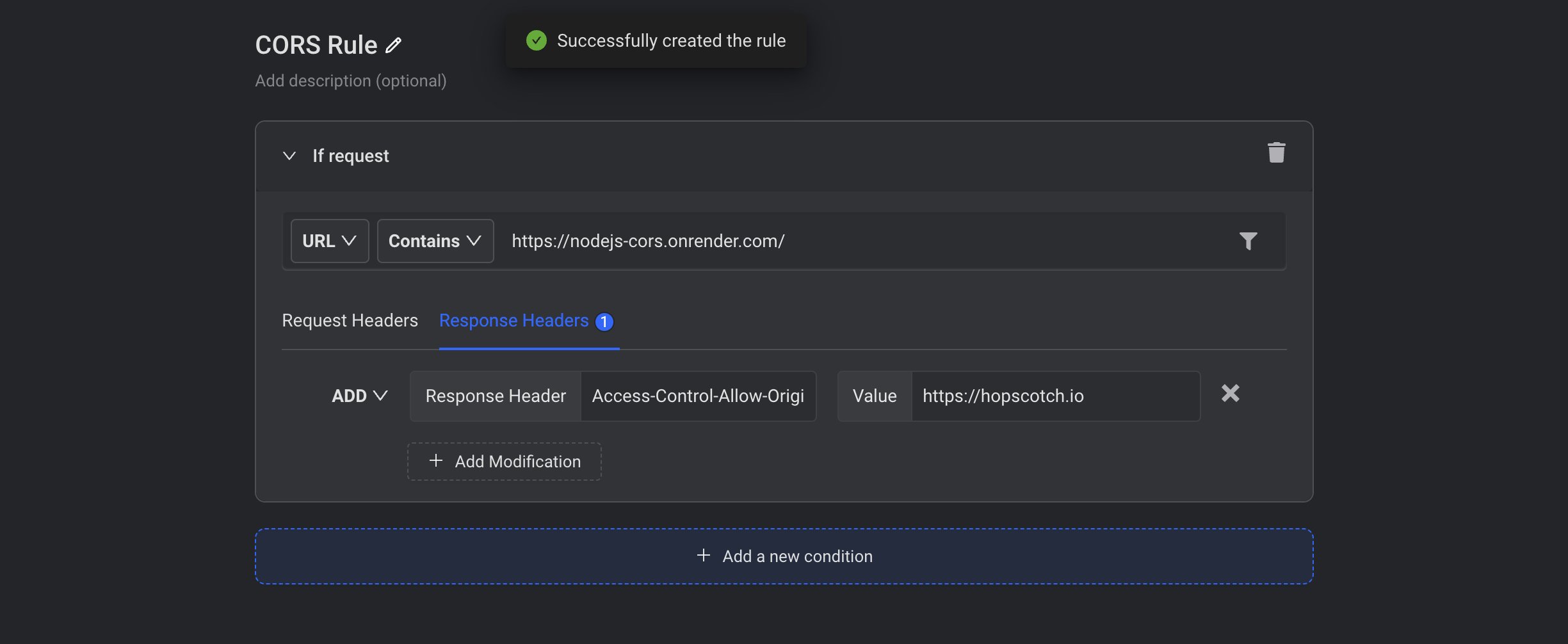Screen dimensions: 1568x644
Task: Click the Access-Control-Allow-Origin header name field
Action: pyautogui.click(x=697, y=396)
